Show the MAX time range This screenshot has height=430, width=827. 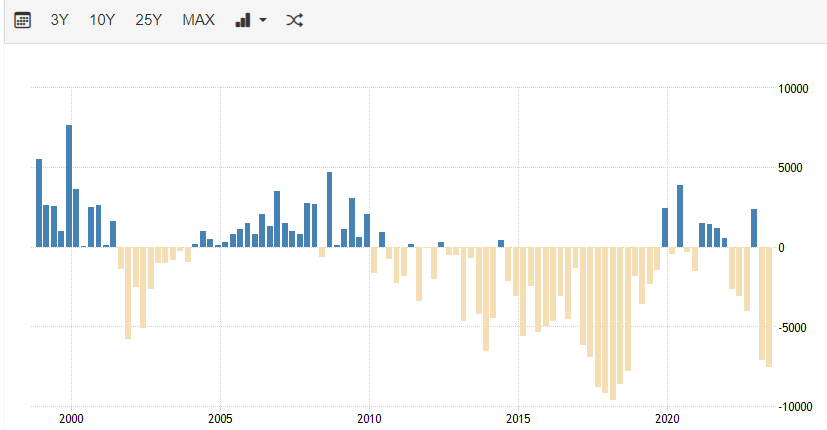click(x=198, y=20)
